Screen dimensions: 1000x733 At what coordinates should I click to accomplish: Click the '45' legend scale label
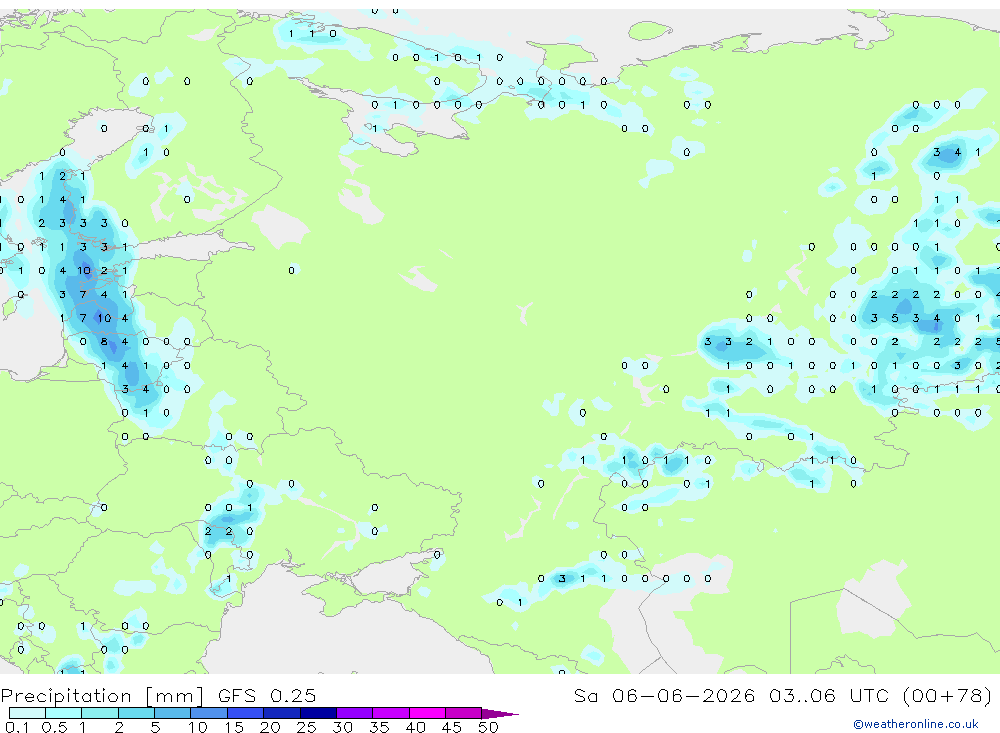coord(452,727)
